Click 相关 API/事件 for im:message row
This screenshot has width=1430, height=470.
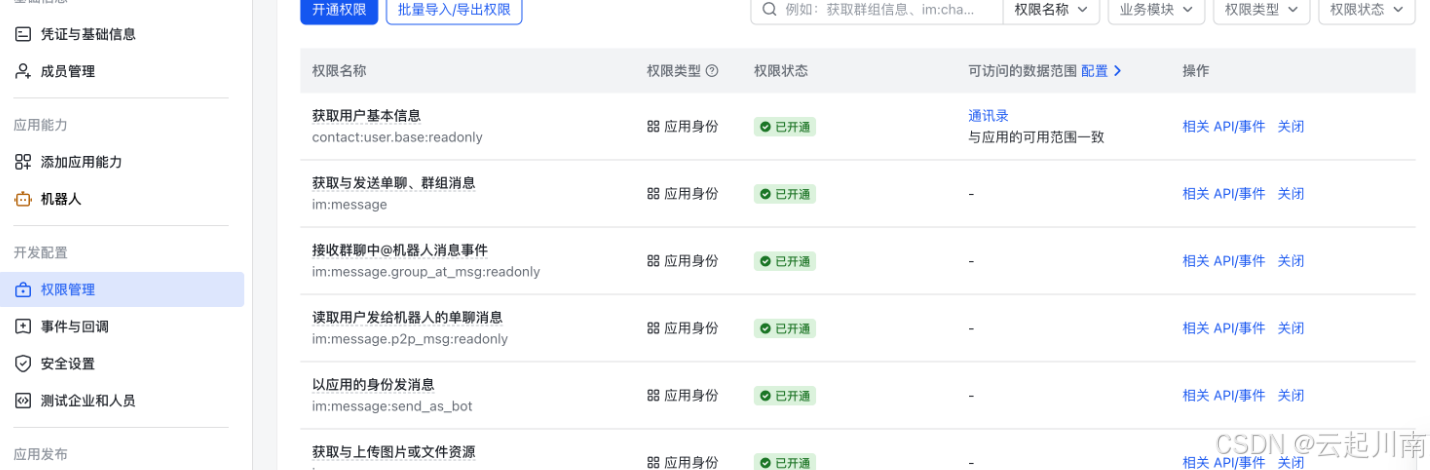[1223, 194]
